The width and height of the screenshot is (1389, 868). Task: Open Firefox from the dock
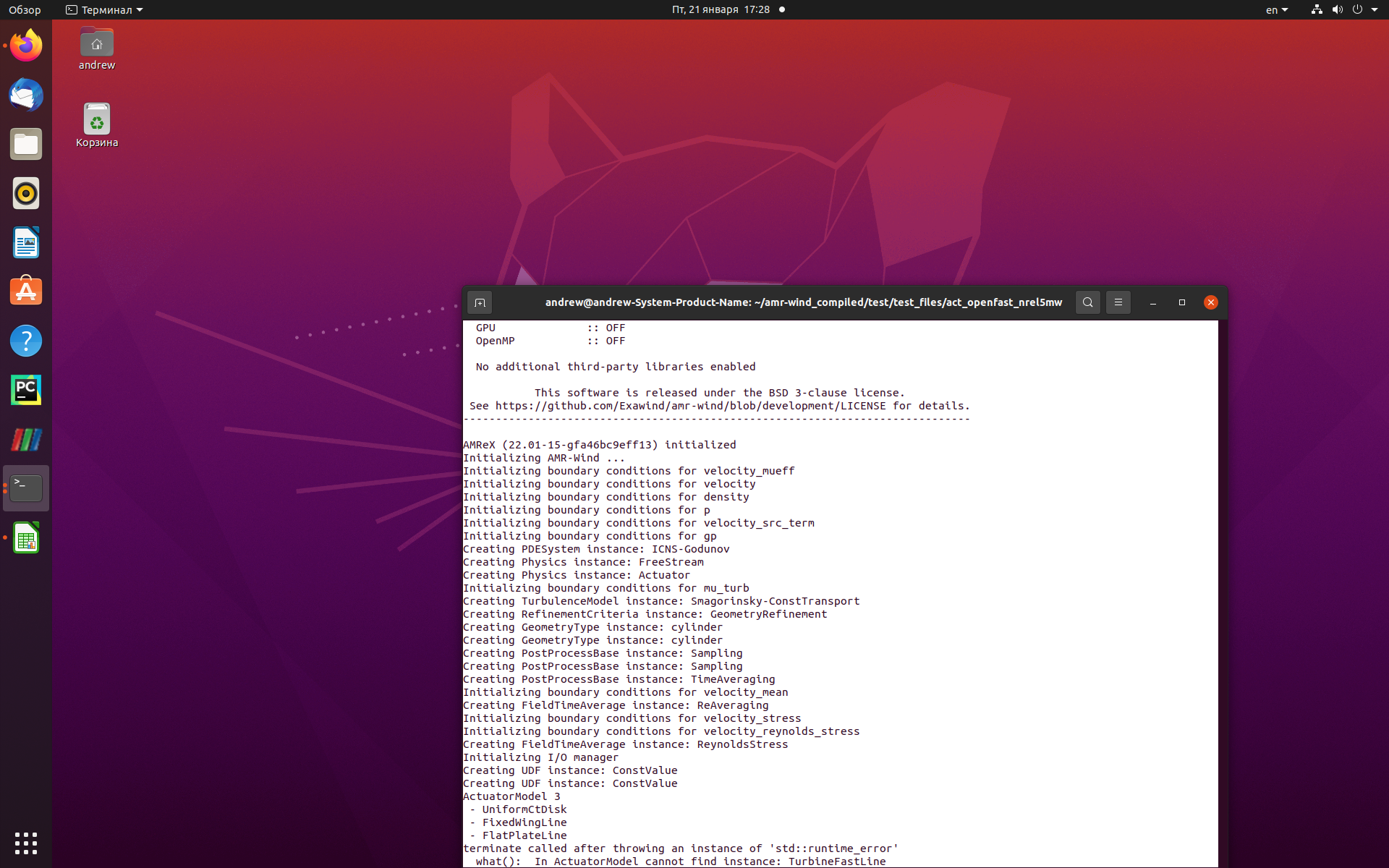[25, 45]
